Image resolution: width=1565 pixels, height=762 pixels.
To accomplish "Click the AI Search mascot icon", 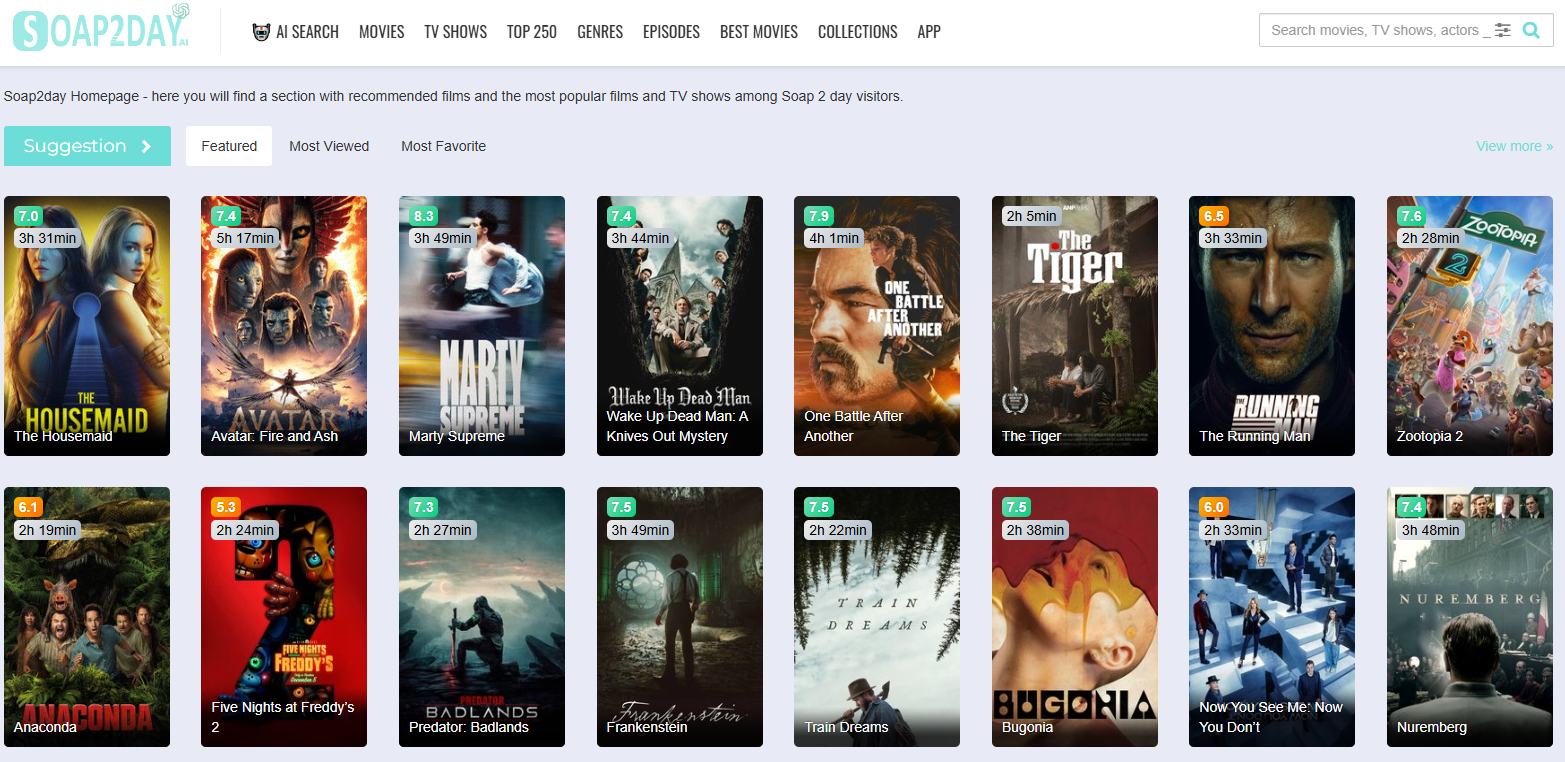I will click(x=261, y=32).
